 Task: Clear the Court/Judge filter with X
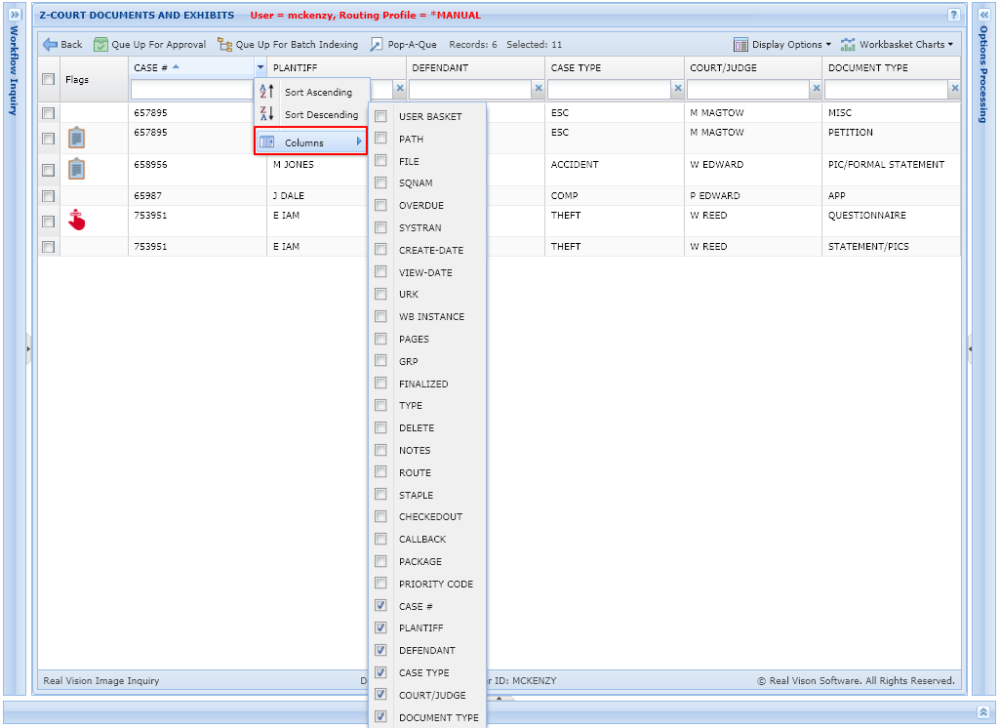point(816,89)
